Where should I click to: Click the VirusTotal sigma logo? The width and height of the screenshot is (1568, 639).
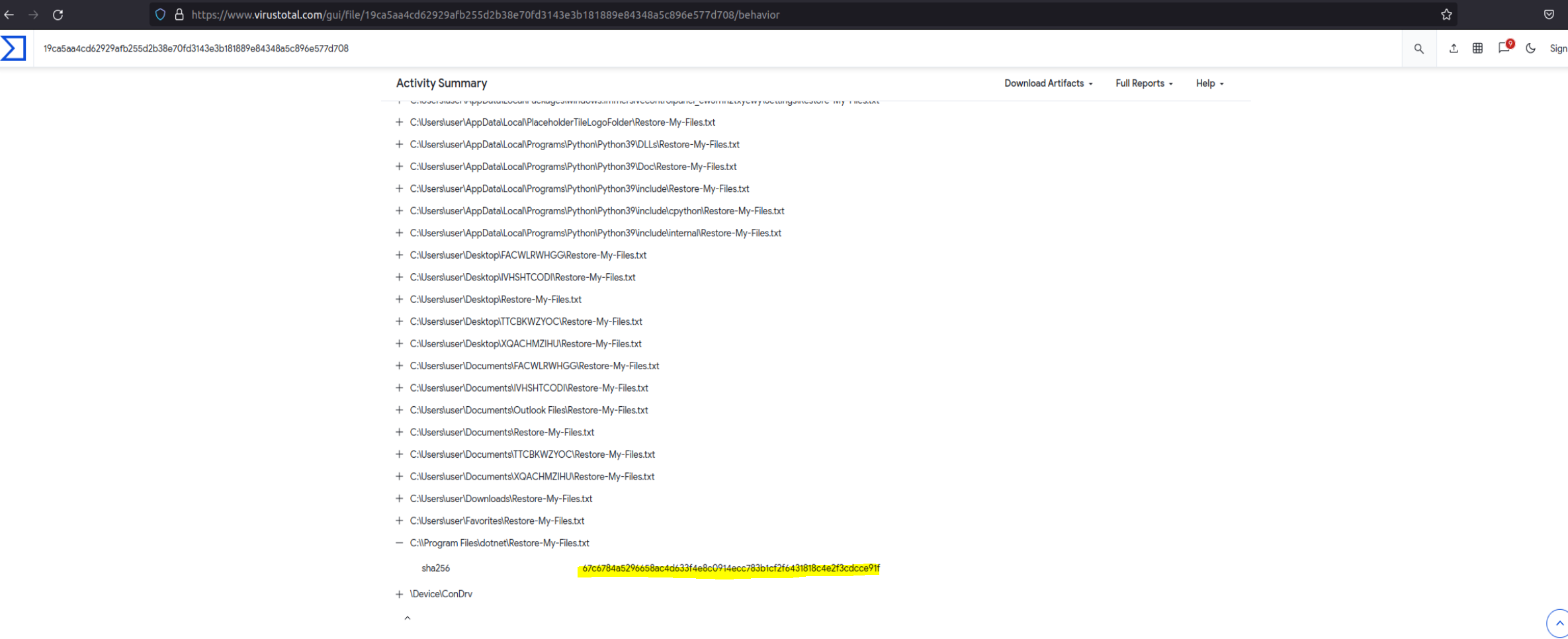pos(13,48)
